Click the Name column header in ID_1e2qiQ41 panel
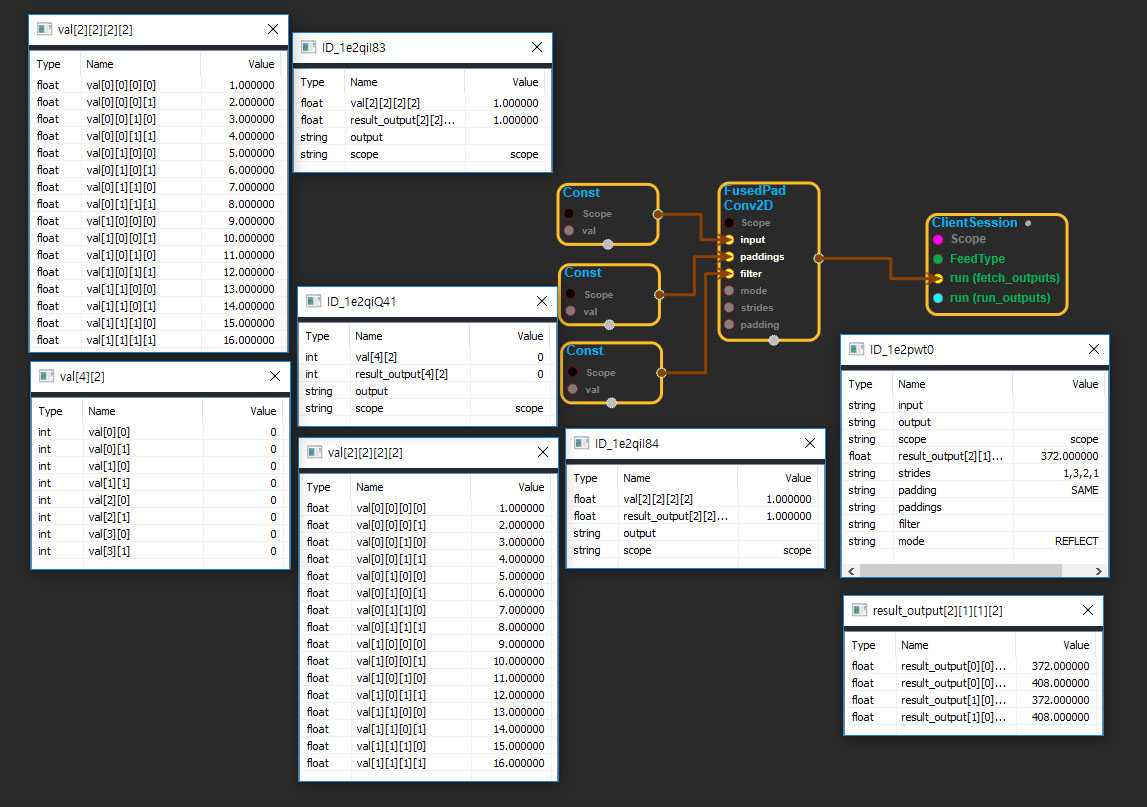 (x=368, y=337)
